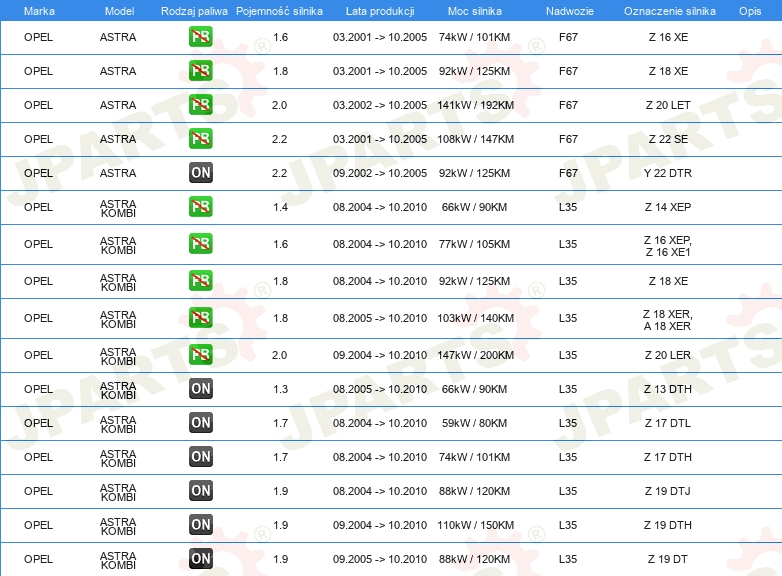Select the petrol icon in the Z 20 LER row
The height and width of the screenshot is (576, 782).
click(200, 355)
